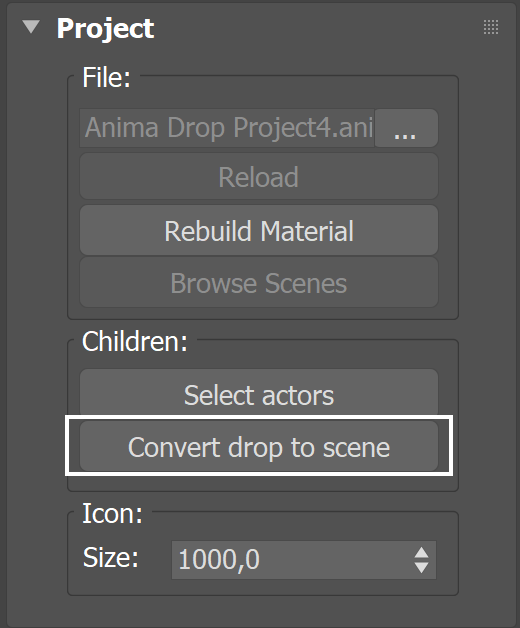Collapse the Project rollout using the triangle
Viewport: 520px width, 628px height.
click(31, 27)
